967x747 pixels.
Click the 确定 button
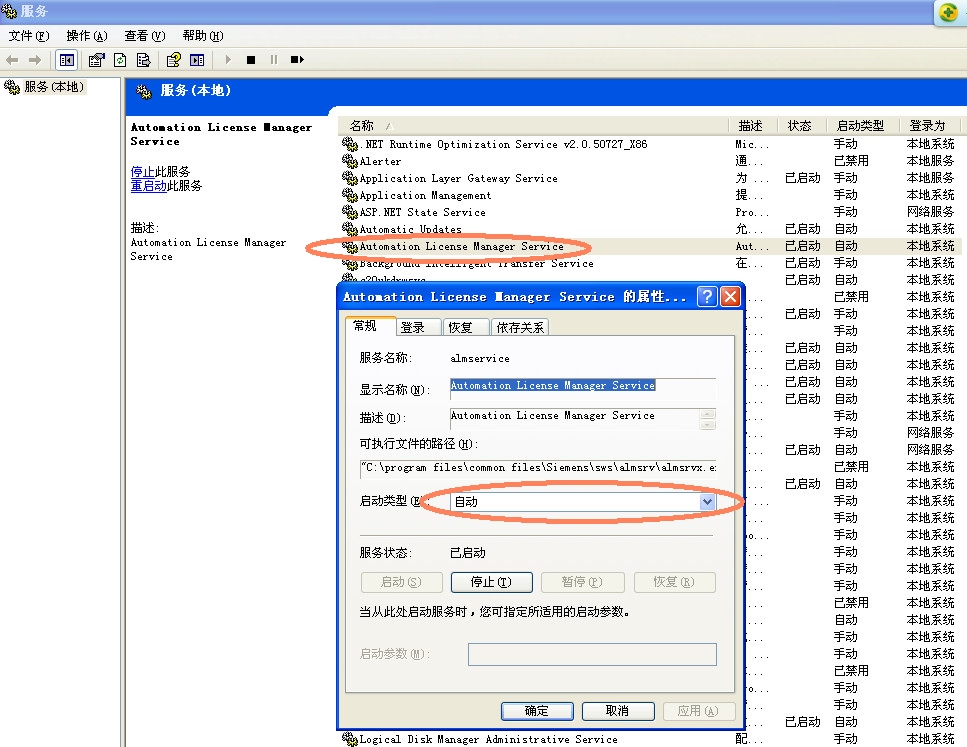tap(536, 711)
